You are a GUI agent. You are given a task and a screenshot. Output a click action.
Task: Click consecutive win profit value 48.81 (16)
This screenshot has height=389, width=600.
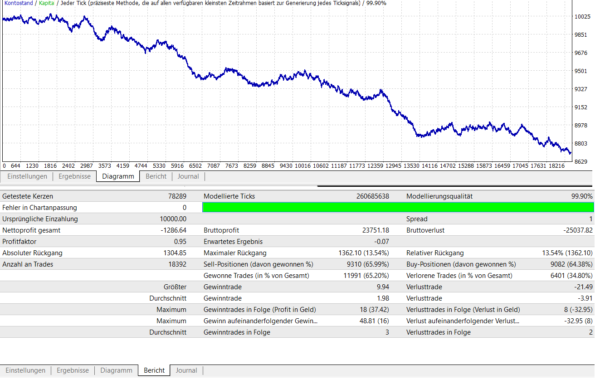coord(375,321)
